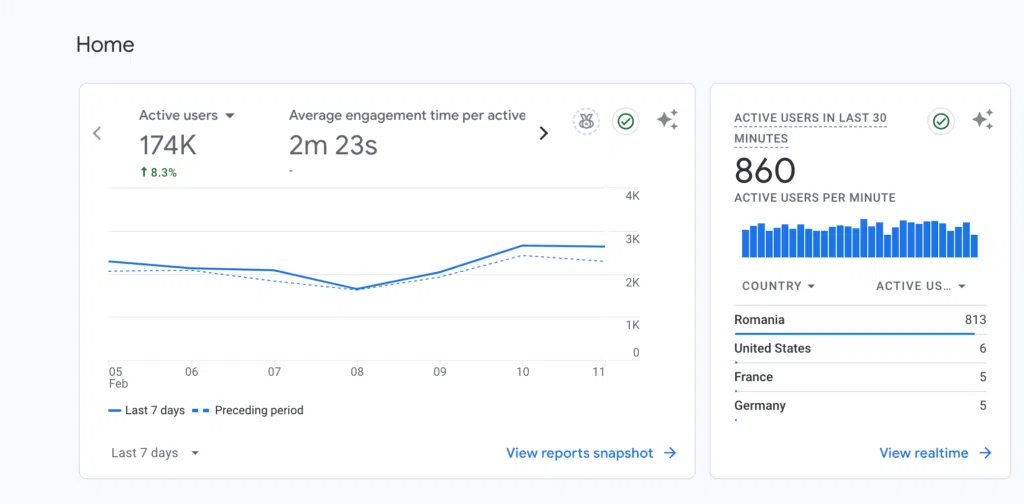Screen dimensions: 1024x504
Task: Click the Preceding period legend entry
Action: click(x=248, y=411)
